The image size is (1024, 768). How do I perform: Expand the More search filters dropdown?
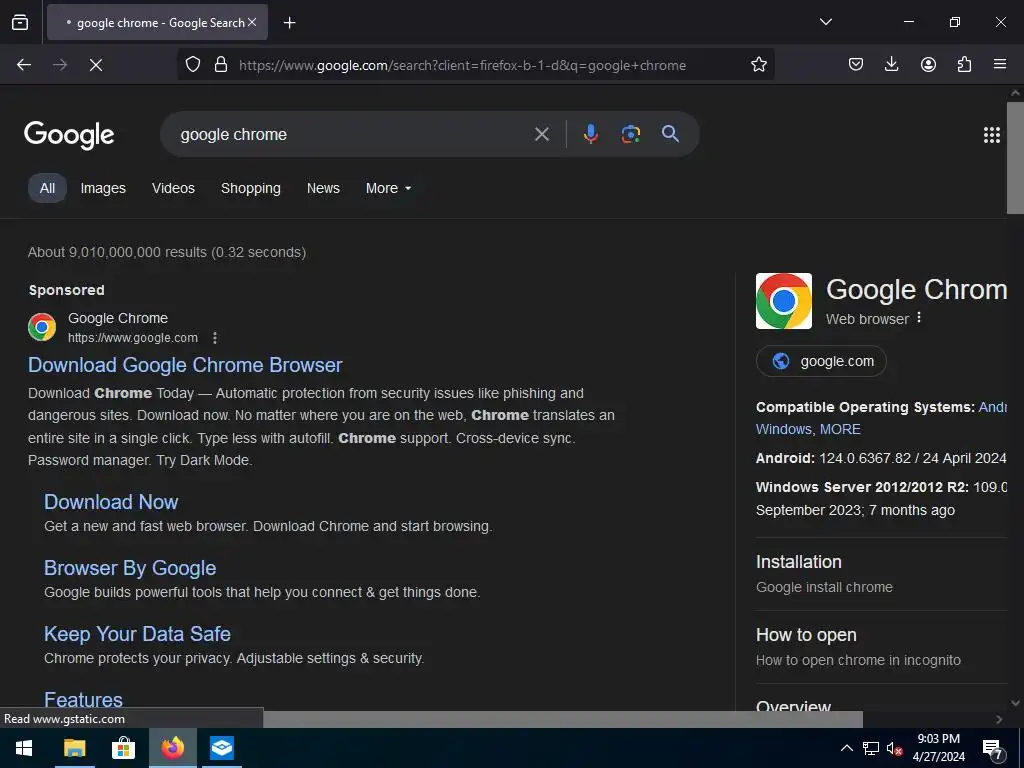389,188
